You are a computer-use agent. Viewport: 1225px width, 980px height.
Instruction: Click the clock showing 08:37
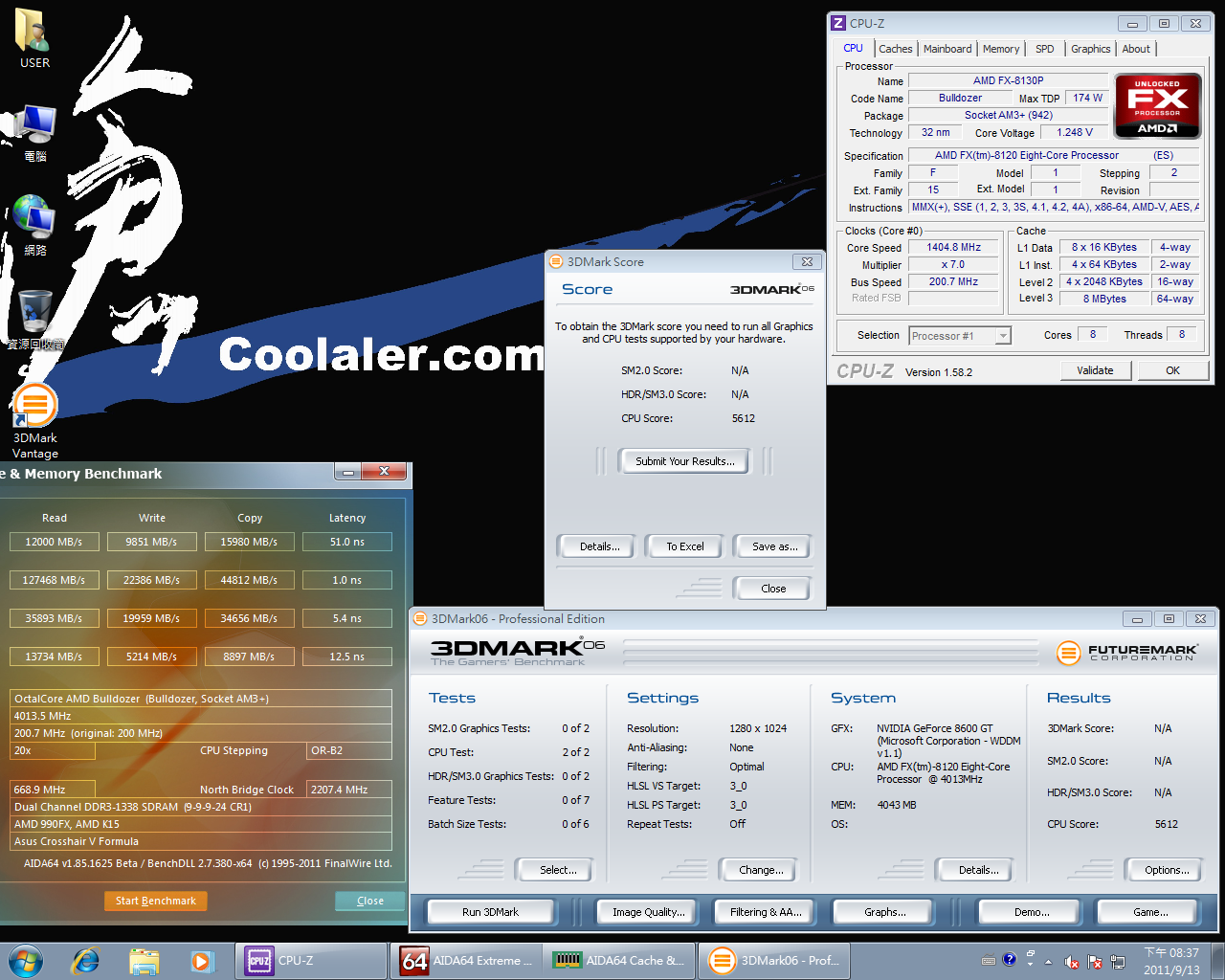click(x=1171, y=961)
